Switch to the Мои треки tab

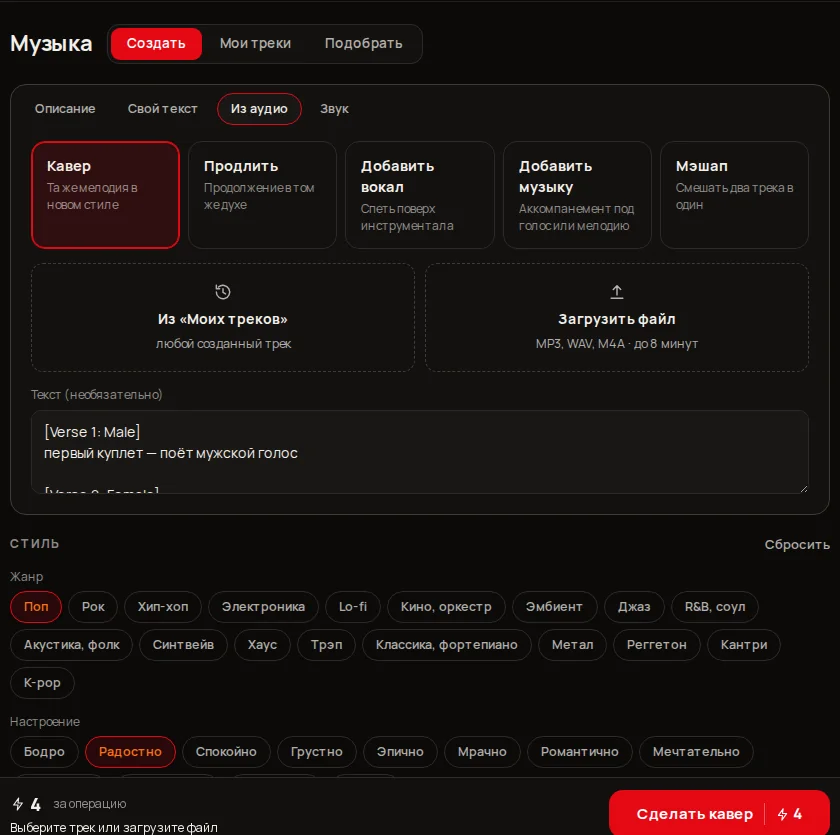tap(255, 43)
